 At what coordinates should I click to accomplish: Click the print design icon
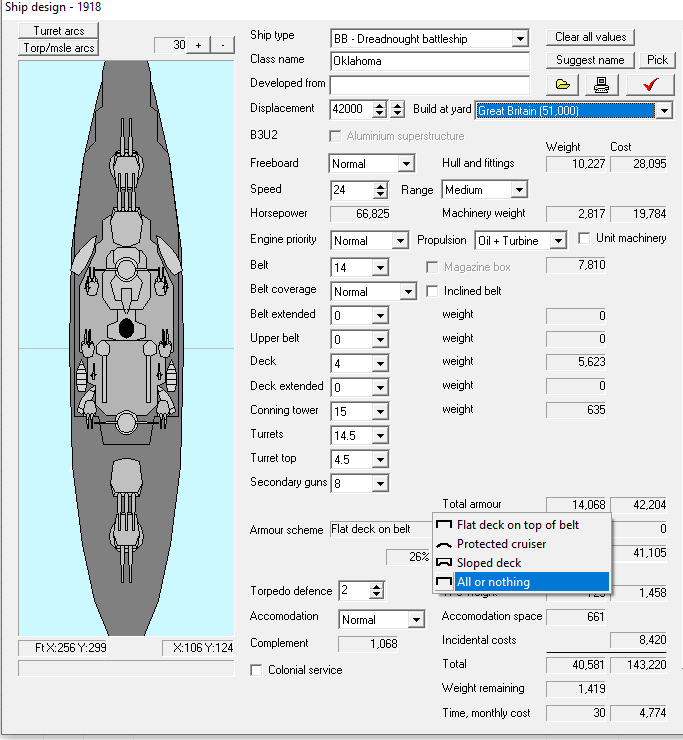pos(601,85)
